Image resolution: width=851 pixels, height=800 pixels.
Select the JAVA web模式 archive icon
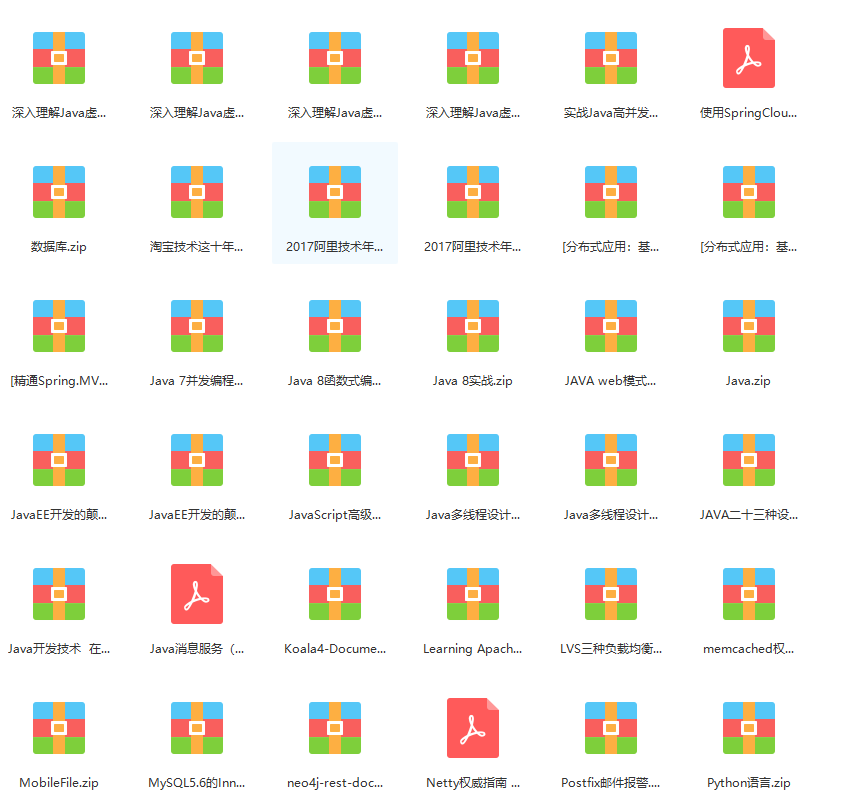[611, 326]
